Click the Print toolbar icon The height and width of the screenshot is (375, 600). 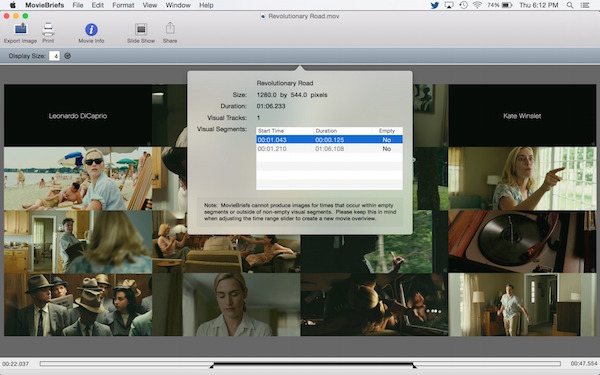coord(48,29)
